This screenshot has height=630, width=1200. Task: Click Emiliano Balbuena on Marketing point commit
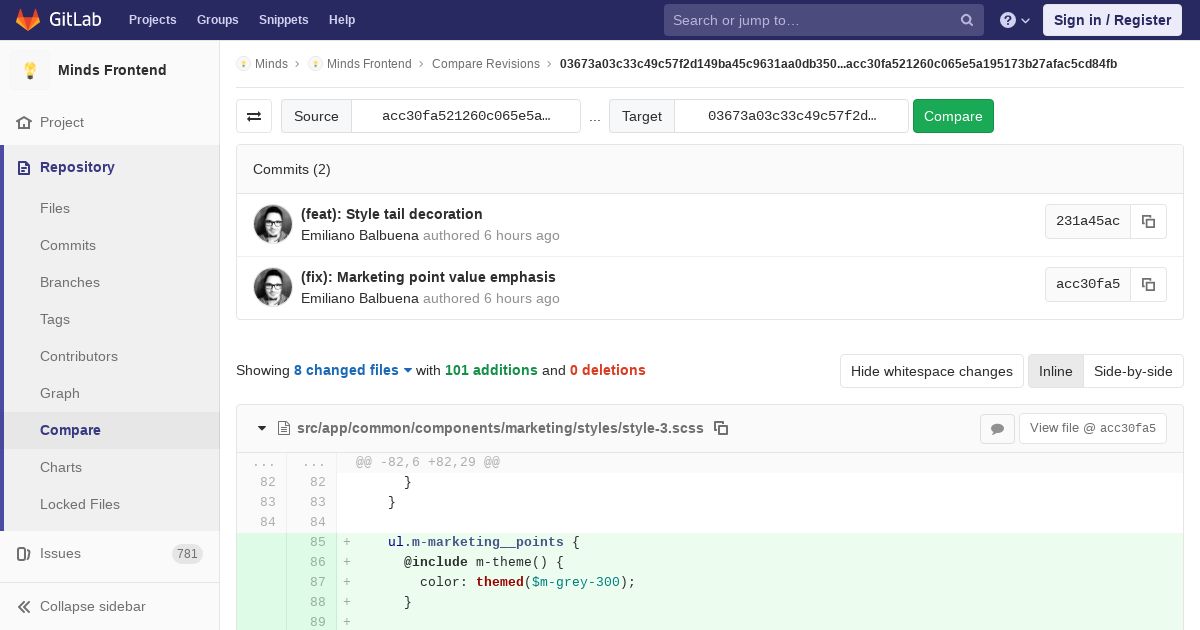(x=360, y=298)
